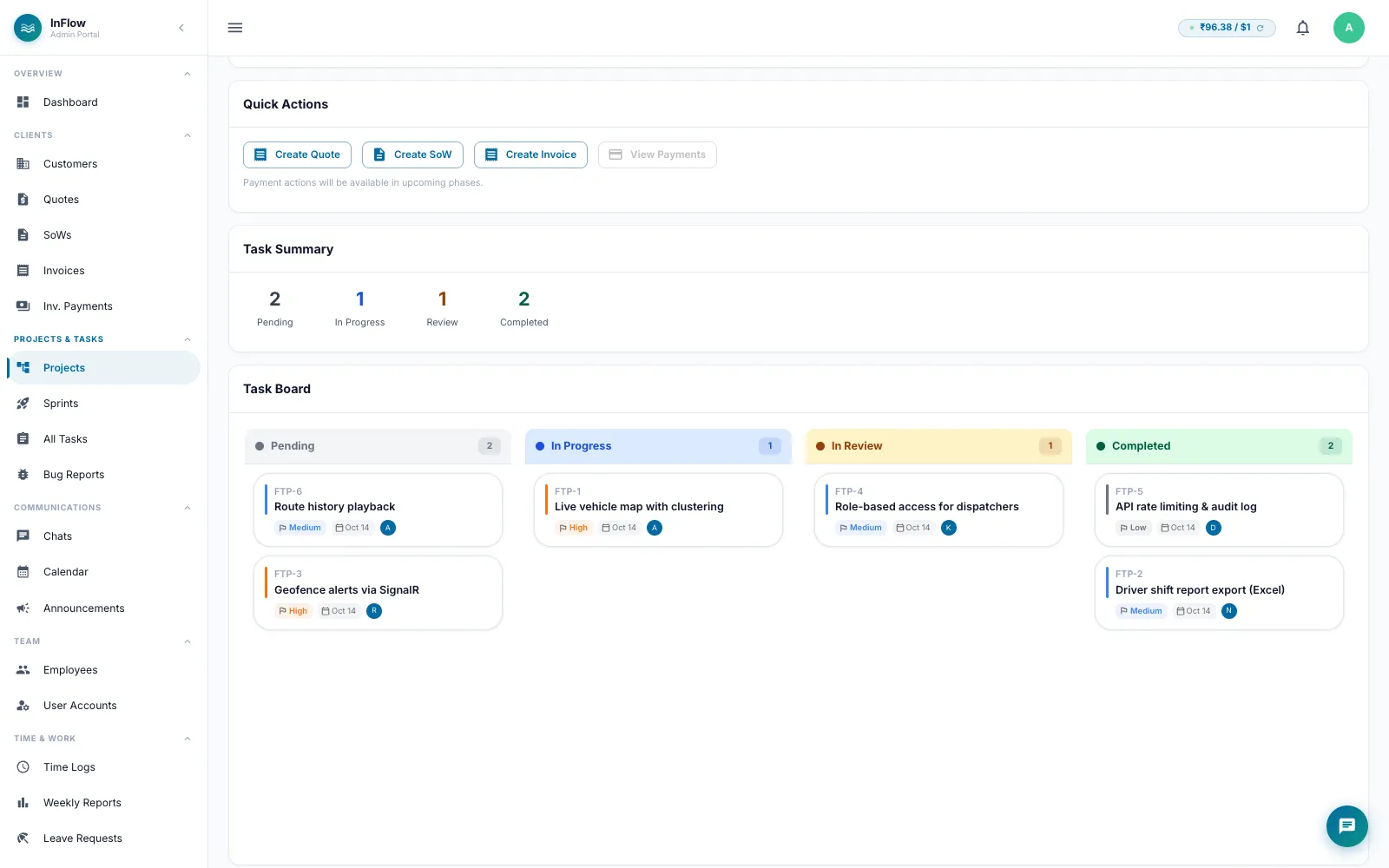Click the View Payments button
The image size is (1389, 868).
[x=657, y=155]
